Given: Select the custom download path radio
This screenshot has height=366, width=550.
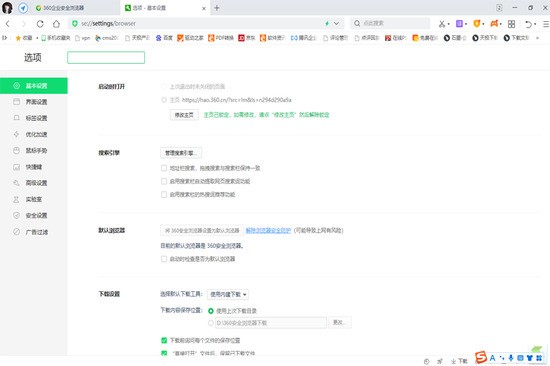Looking at the screenshot, I should [211, 323].
